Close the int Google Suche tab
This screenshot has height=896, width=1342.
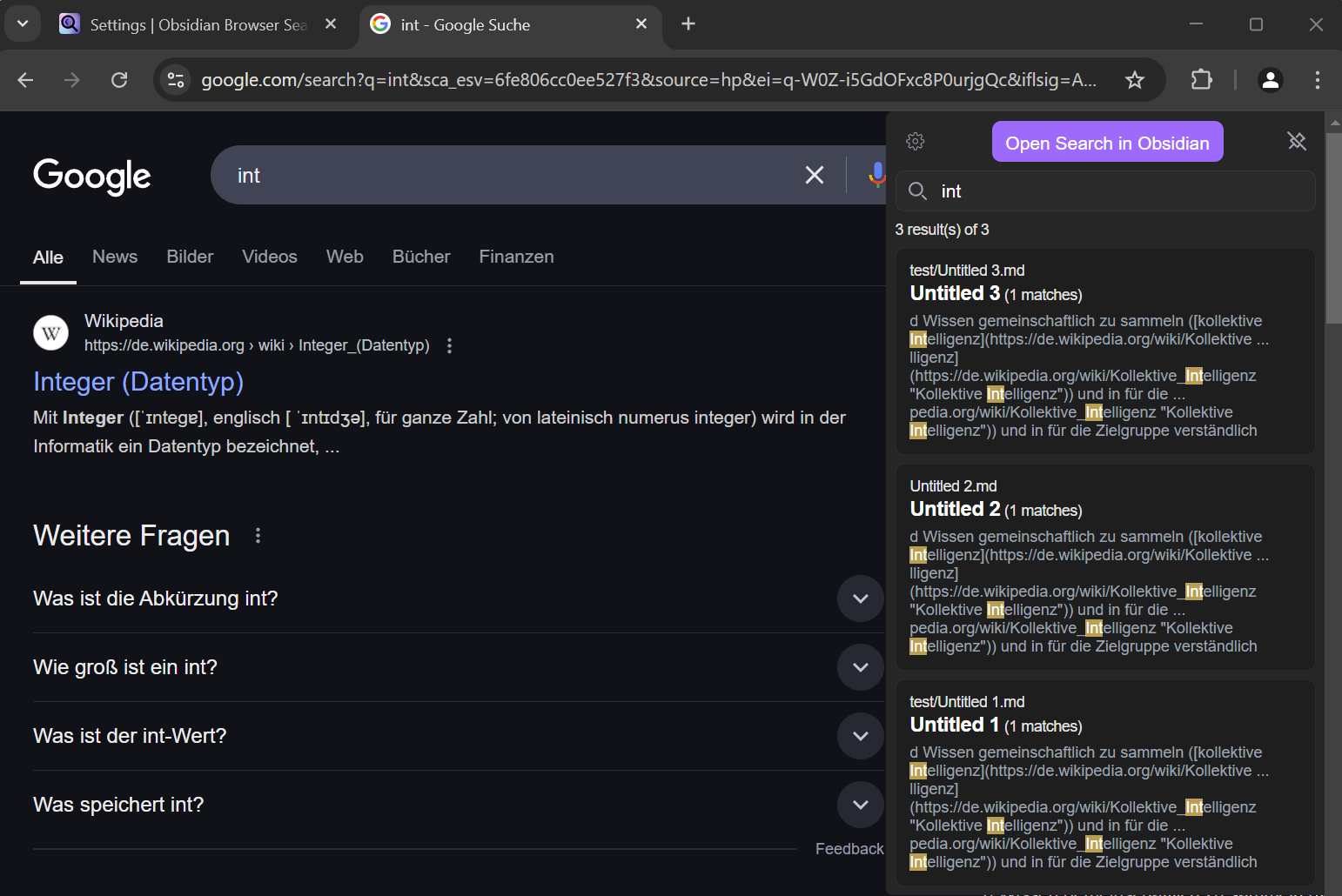(641, 24)
